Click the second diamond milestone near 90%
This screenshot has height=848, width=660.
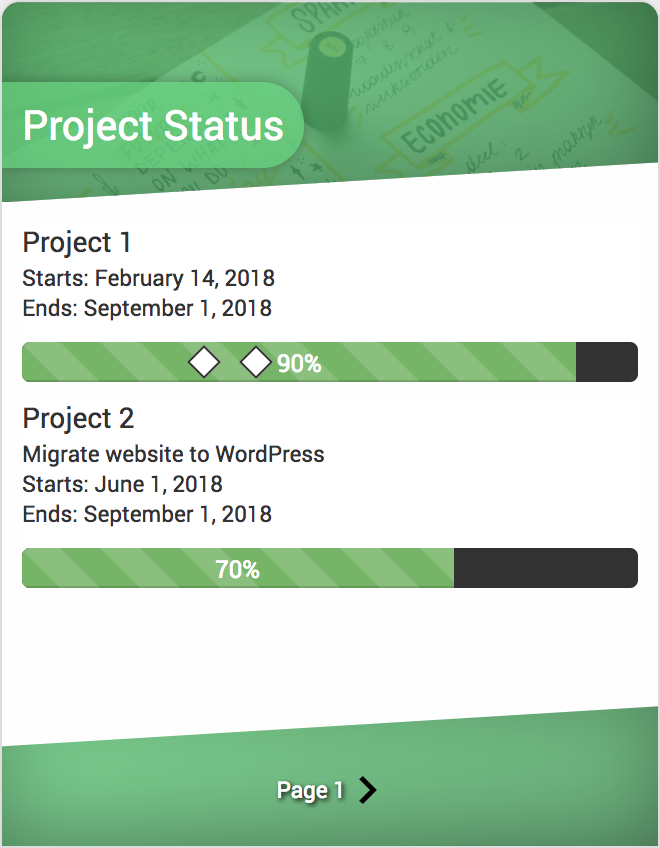[x=257, y=362]
